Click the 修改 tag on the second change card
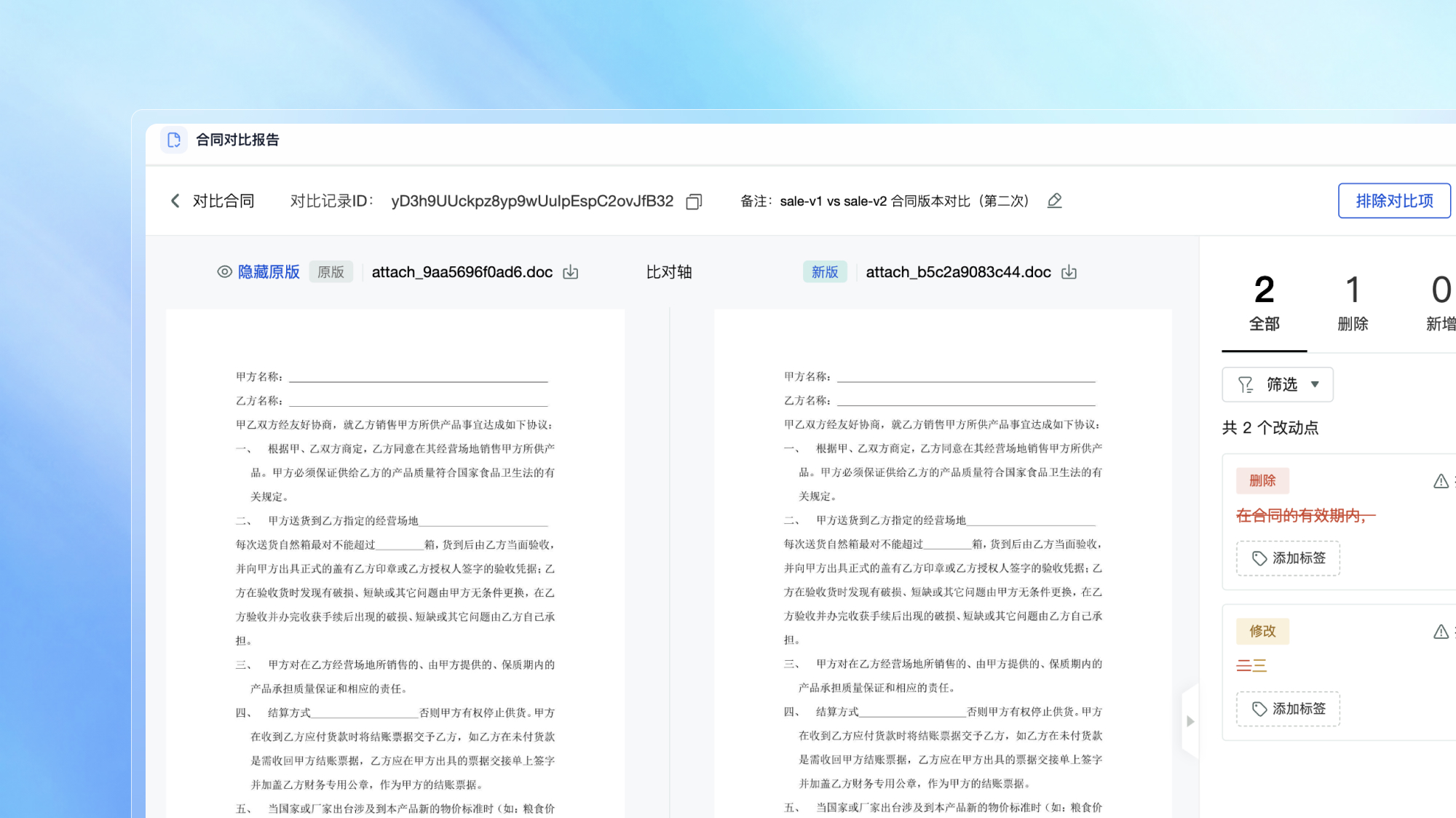The width and height of the screenshot is (1456, 818). (1262, 632)
